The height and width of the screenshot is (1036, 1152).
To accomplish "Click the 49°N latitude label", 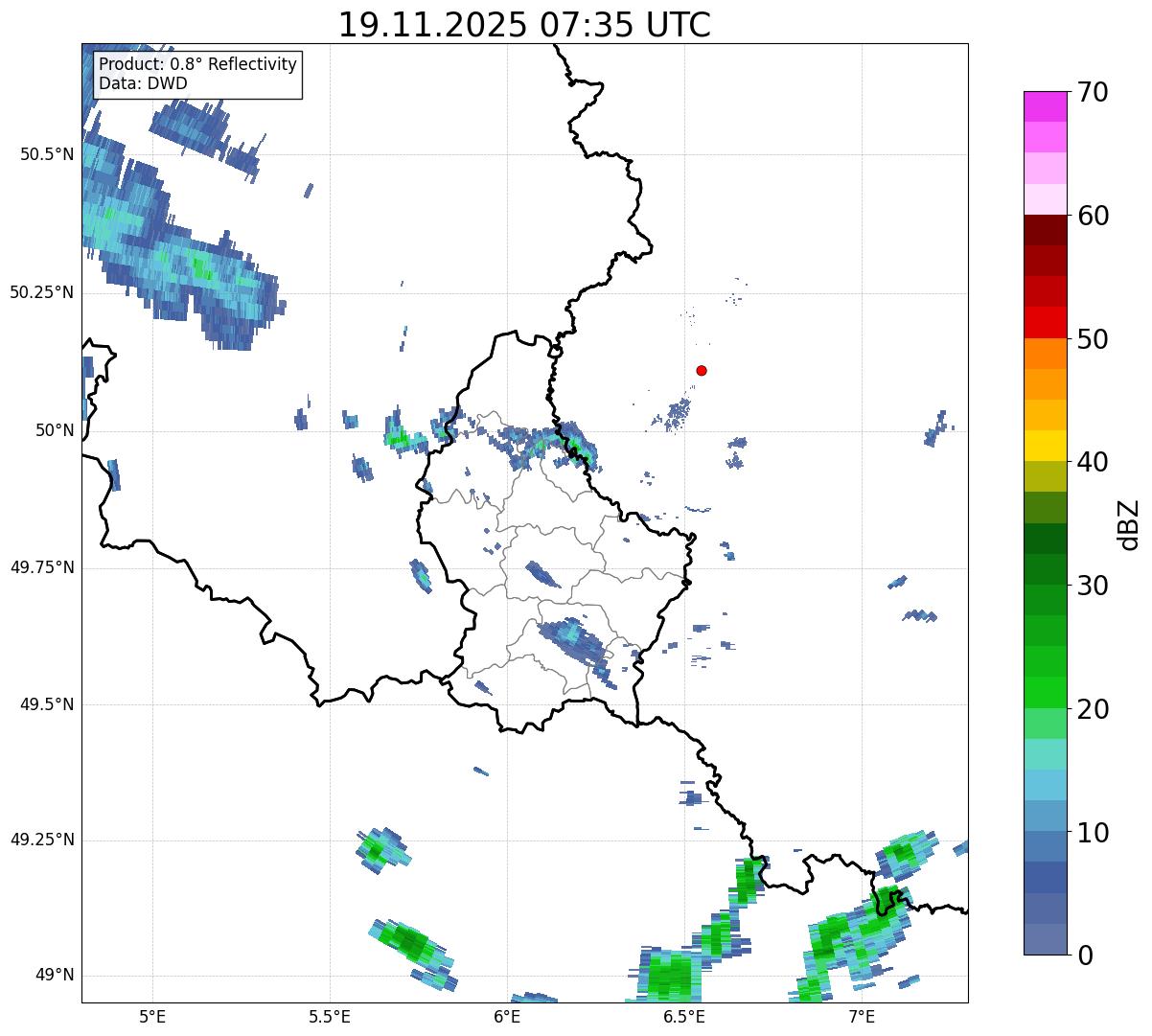I will [55, 975].
